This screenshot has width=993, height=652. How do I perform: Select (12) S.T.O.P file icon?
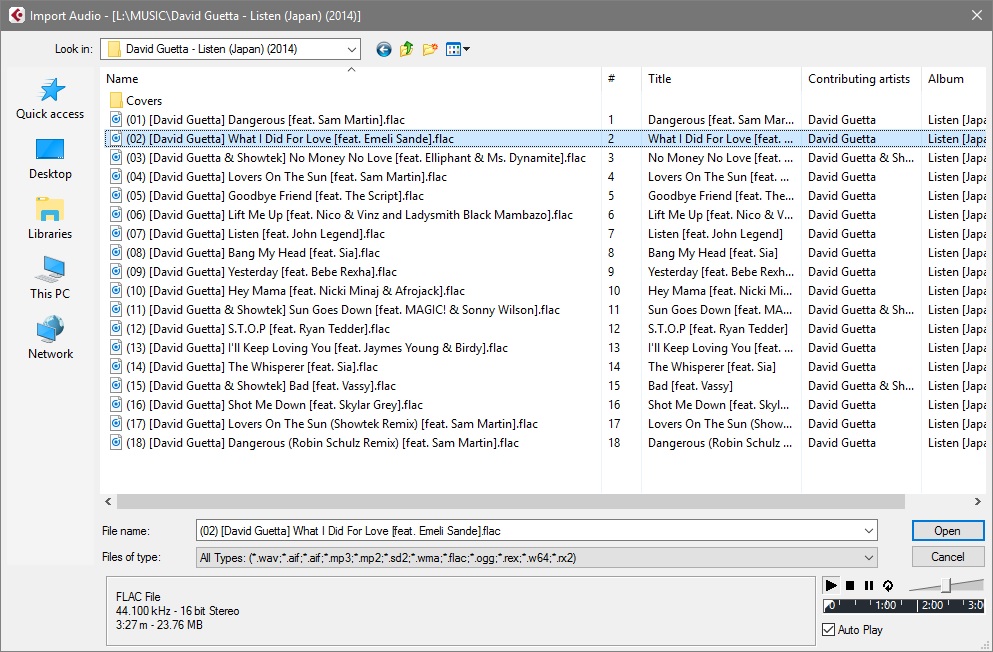pos(116,328)
